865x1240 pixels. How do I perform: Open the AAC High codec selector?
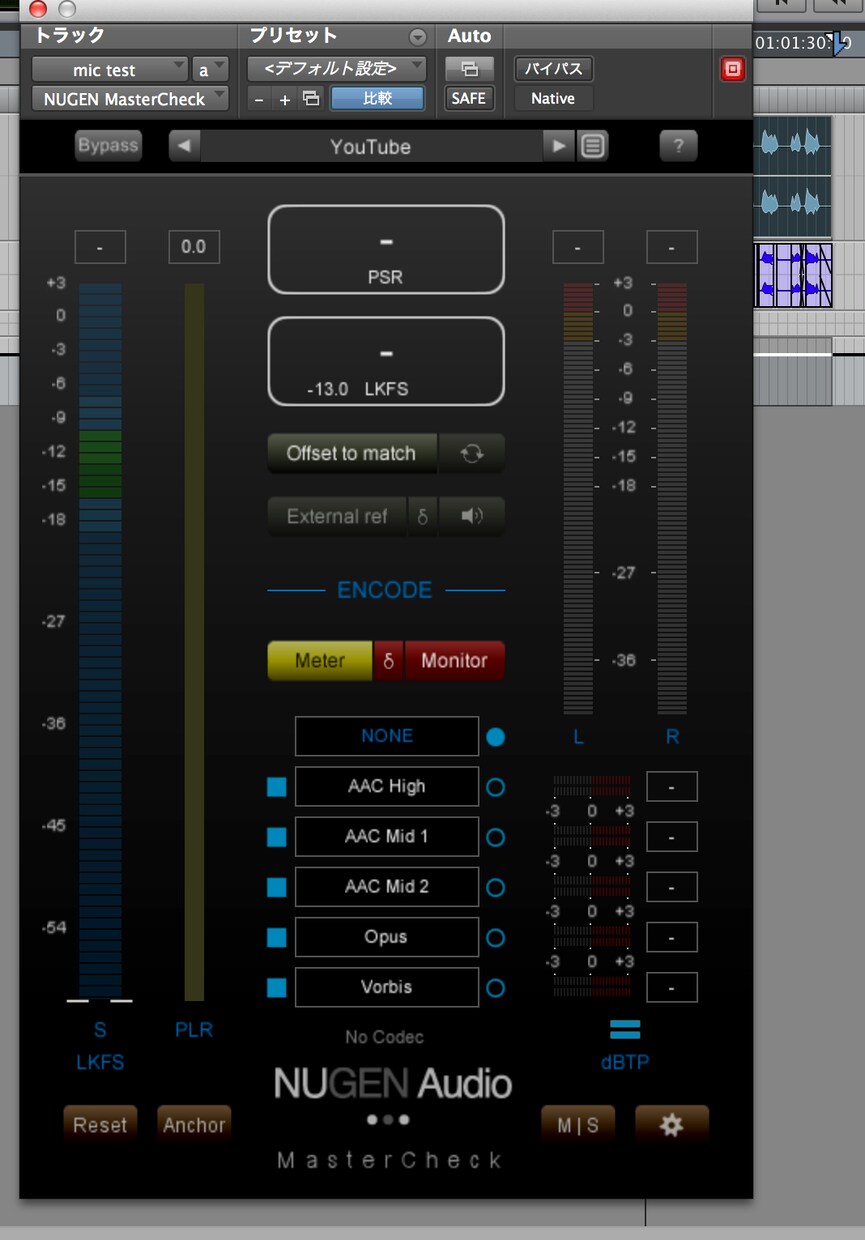click(x=387, y=786)
